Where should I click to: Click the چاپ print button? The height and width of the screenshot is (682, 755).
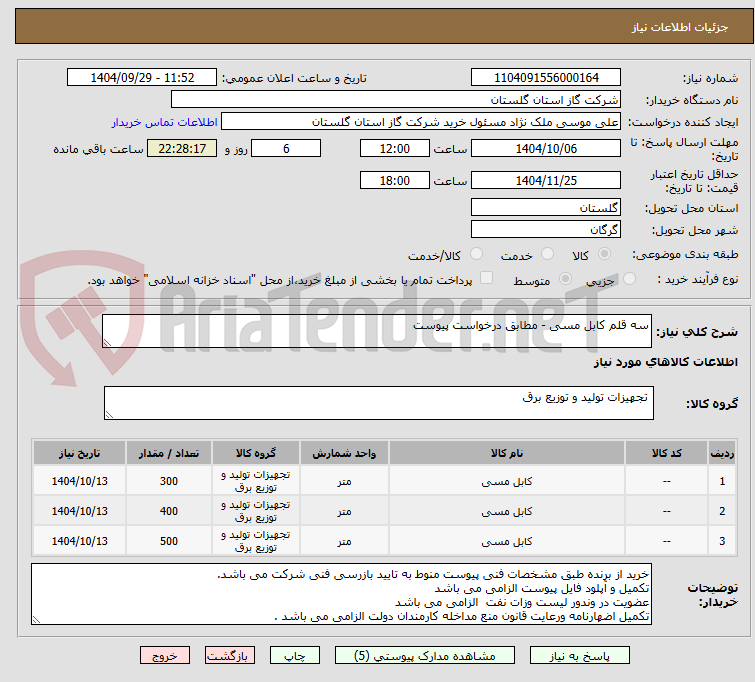pos(295,656)
